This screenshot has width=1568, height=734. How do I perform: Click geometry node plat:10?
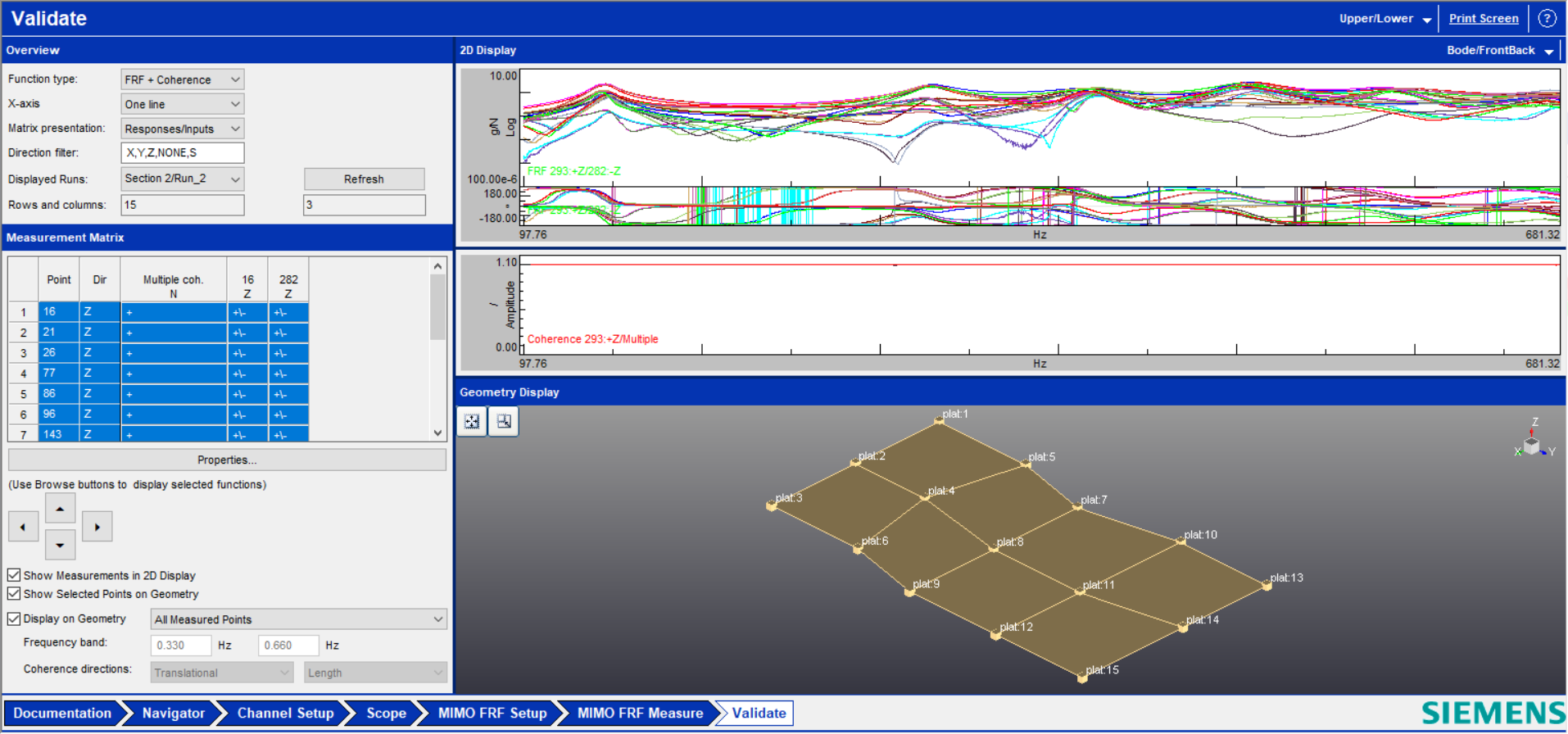click(x=1181, y=541)
